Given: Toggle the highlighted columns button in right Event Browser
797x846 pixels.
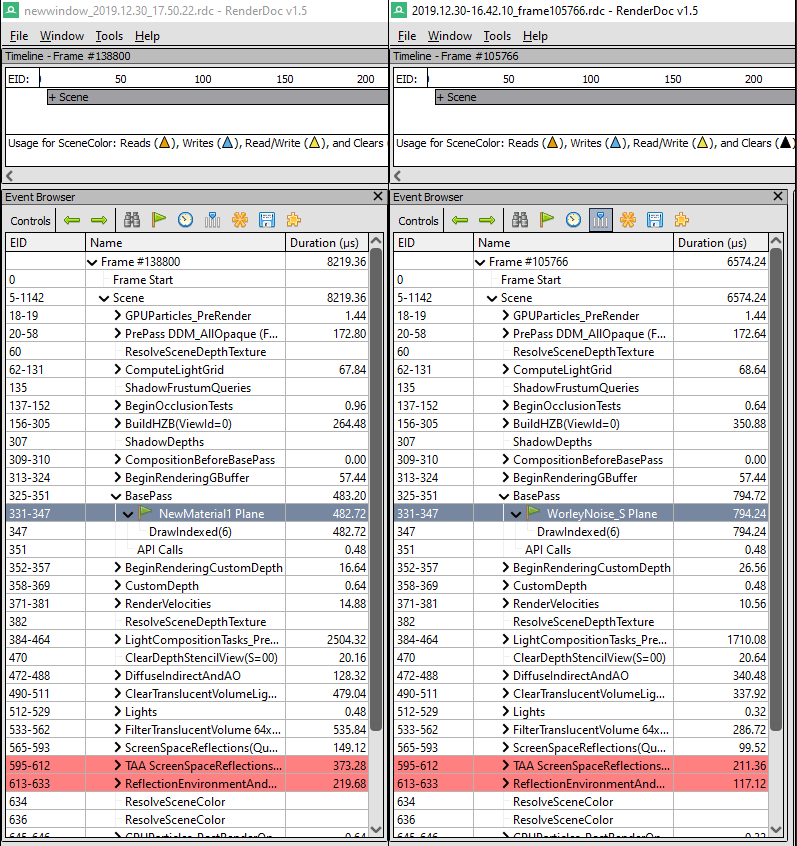Looking at the screenshot, I should coord(601,220).
